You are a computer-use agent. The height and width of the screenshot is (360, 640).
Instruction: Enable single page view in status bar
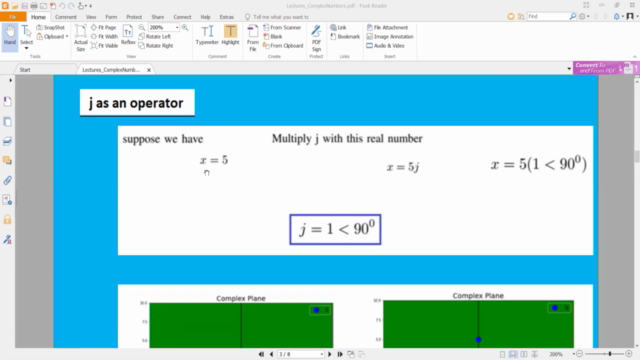click(x=502, y=354)
